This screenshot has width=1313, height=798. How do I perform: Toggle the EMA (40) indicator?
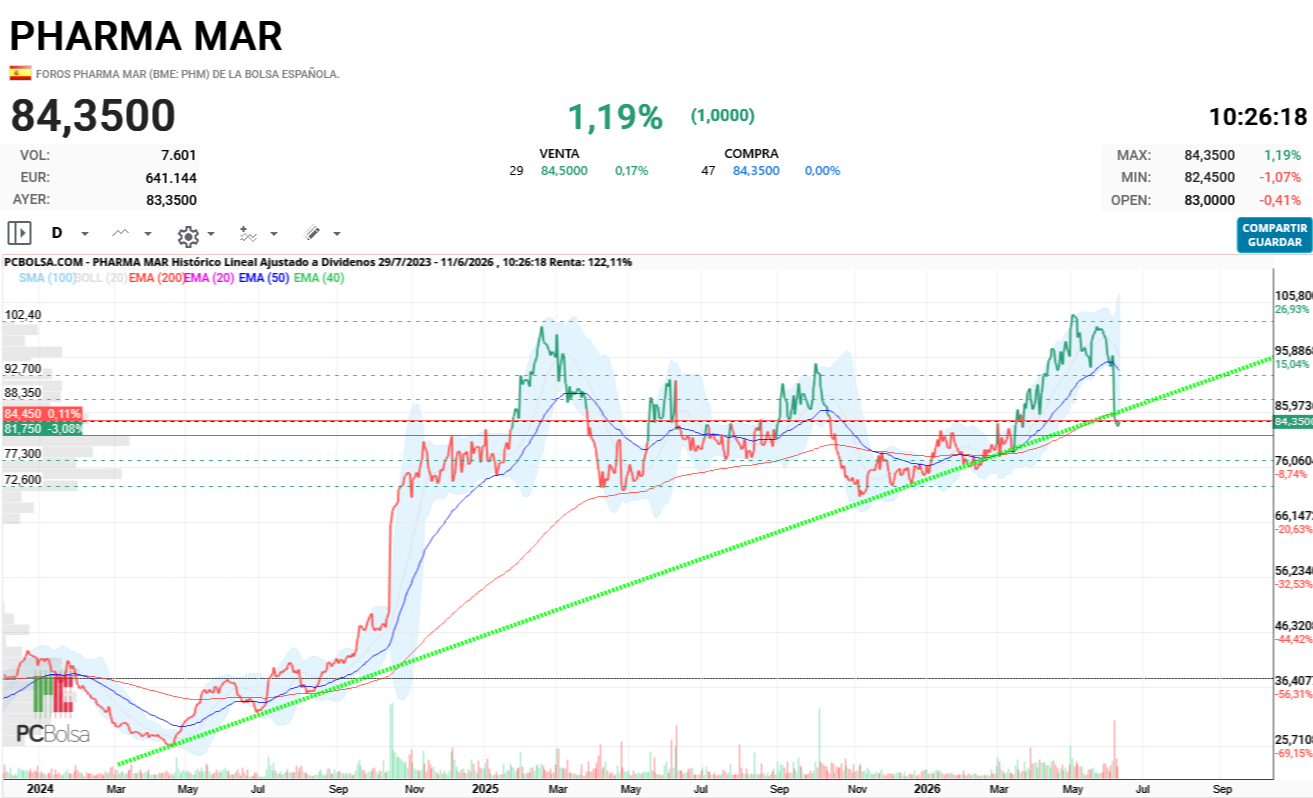click(319, 278)
